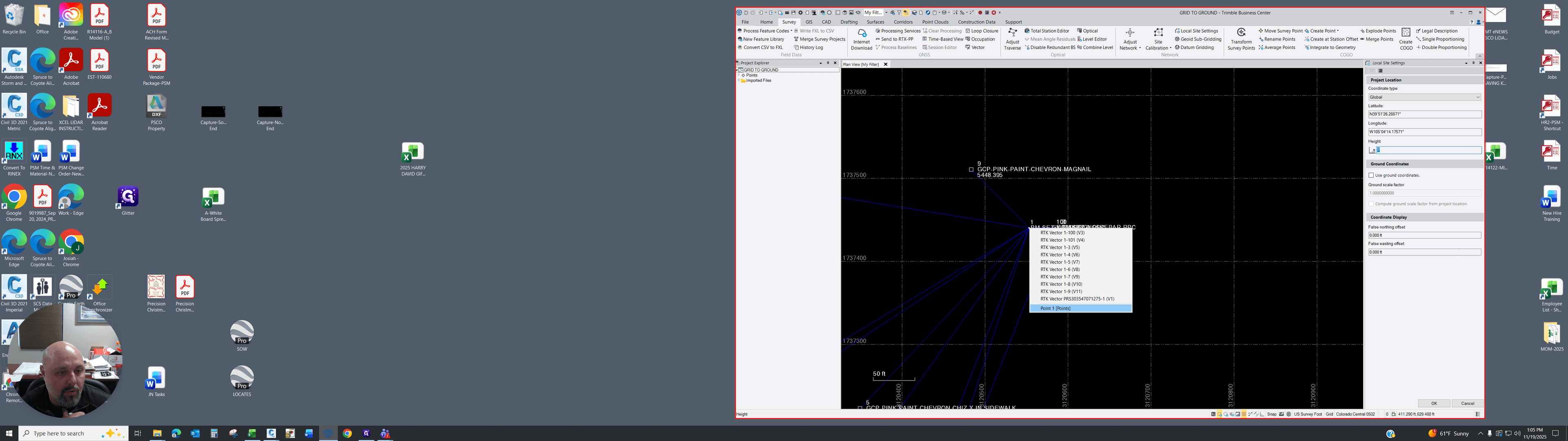Open Send to RTX-PP
The width and height of the screenshot is (1568, 441).
[x=894, y=39]
